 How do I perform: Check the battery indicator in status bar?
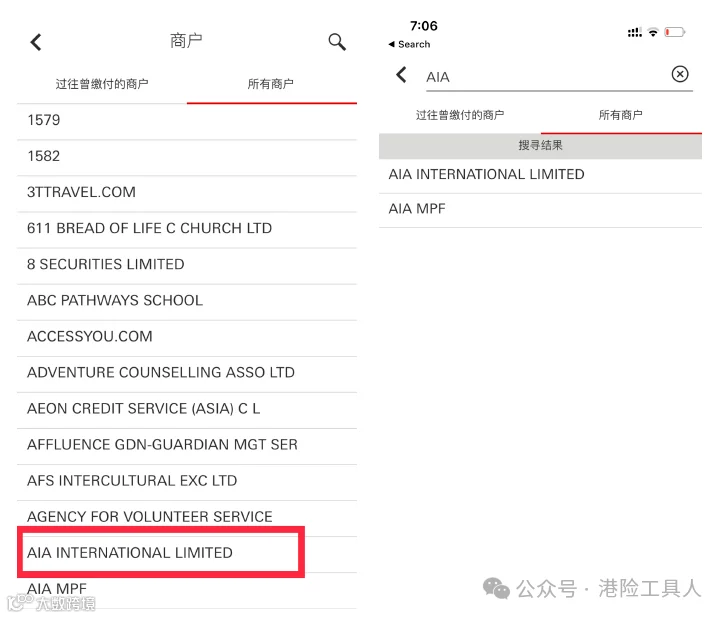[675, 32]
